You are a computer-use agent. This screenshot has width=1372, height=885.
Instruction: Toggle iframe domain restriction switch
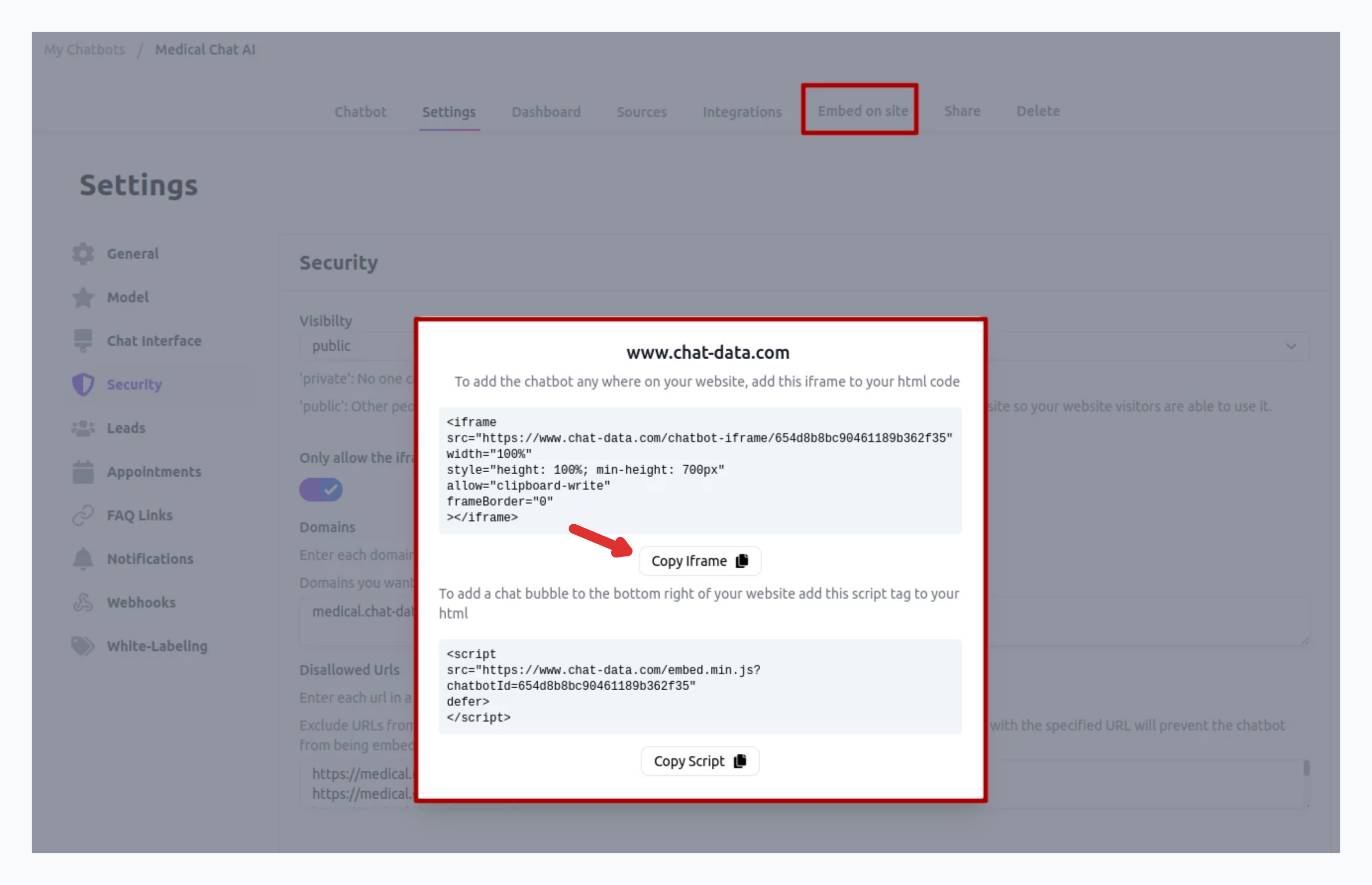[x=321, y=490]
